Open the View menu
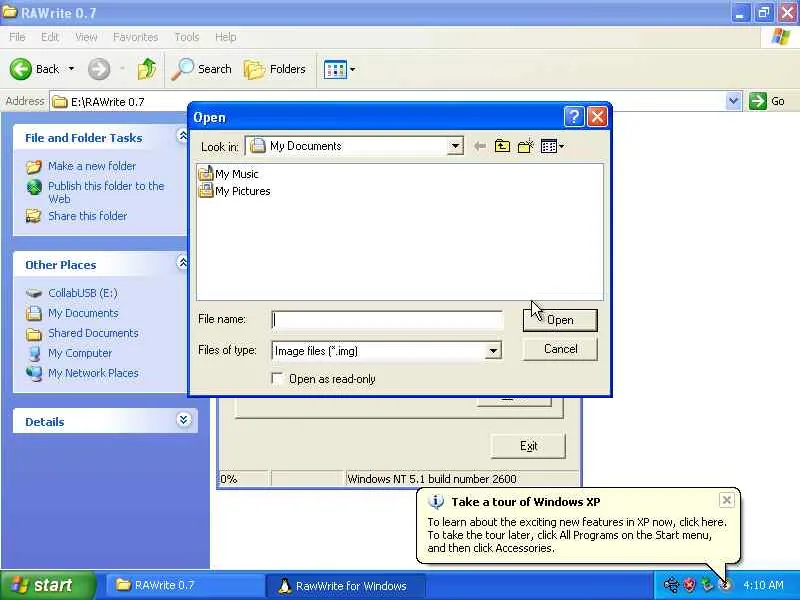Screen dimensions: 800x600 pos(86,37)
